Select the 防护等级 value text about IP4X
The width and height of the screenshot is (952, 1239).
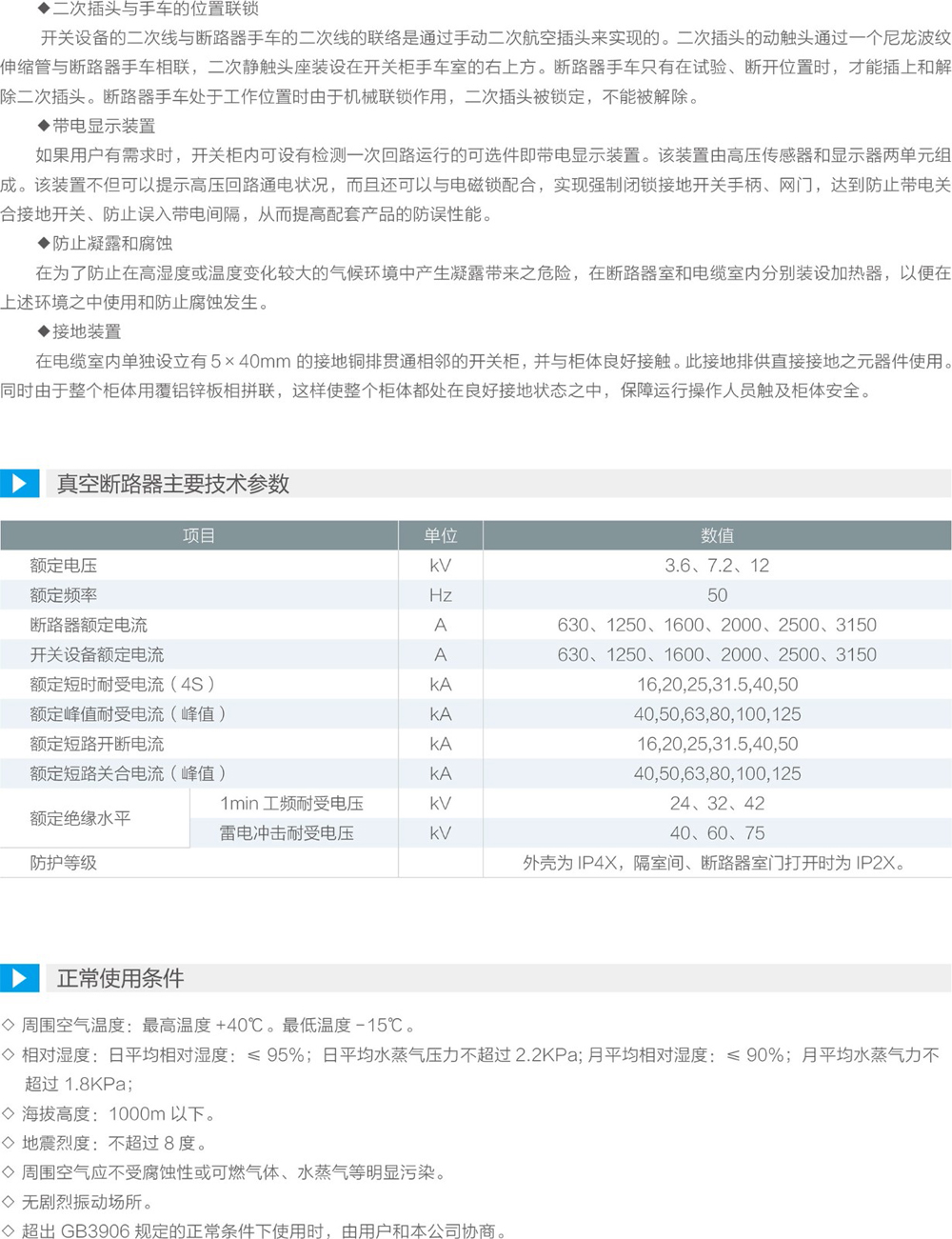(x=714, y=864)
